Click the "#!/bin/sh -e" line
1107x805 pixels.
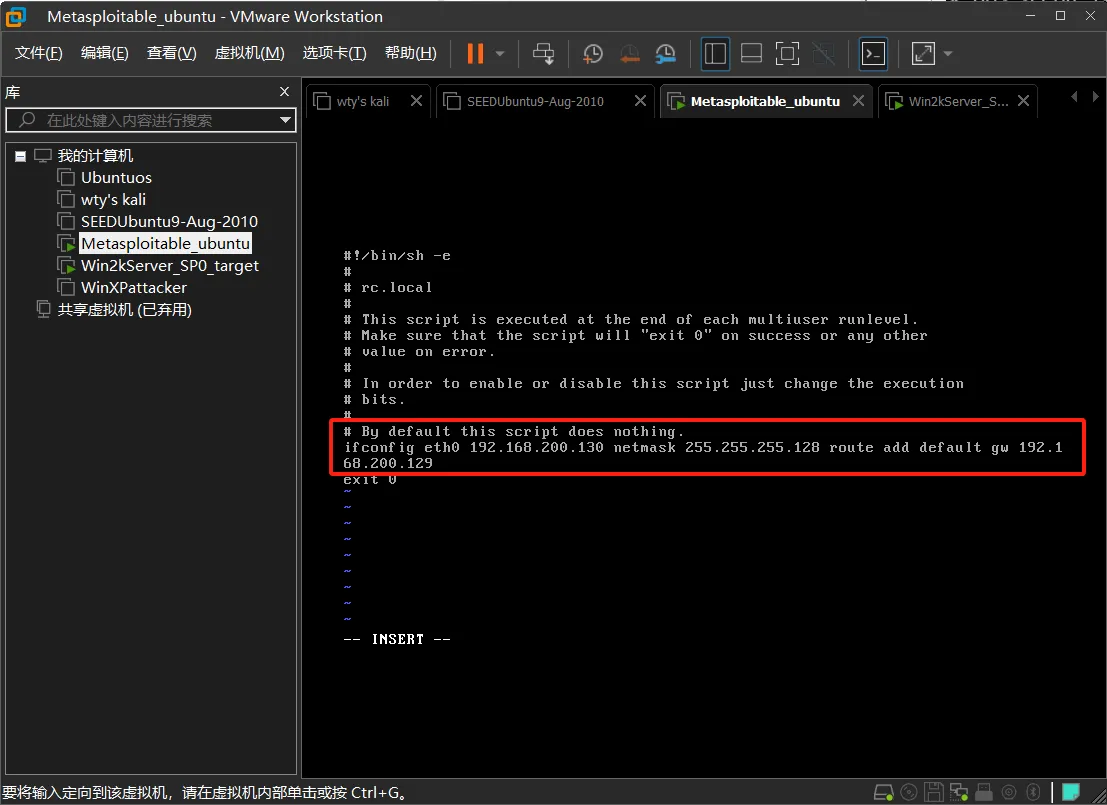point(397,256)
